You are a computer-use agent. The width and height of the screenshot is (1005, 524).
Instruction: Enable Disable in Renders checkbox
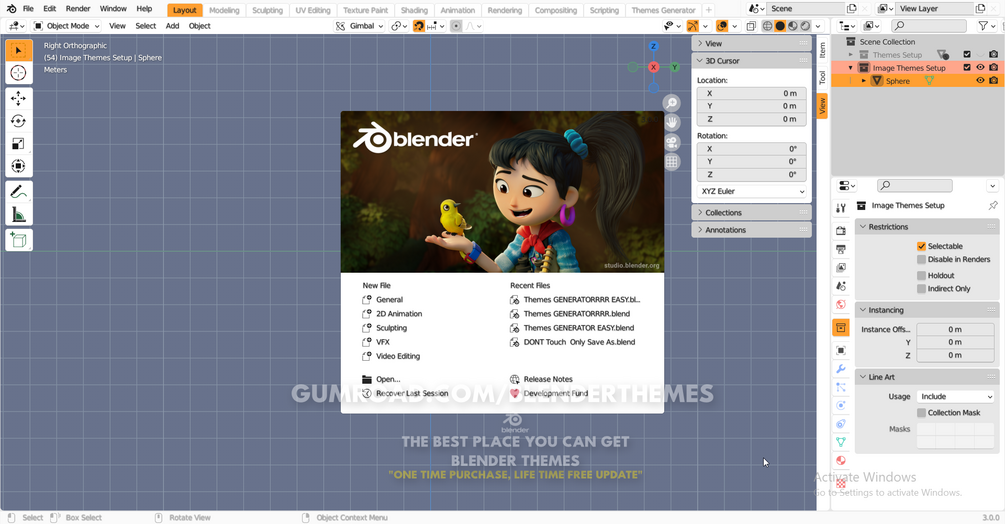pyautogui.click(x=921, y=259)
